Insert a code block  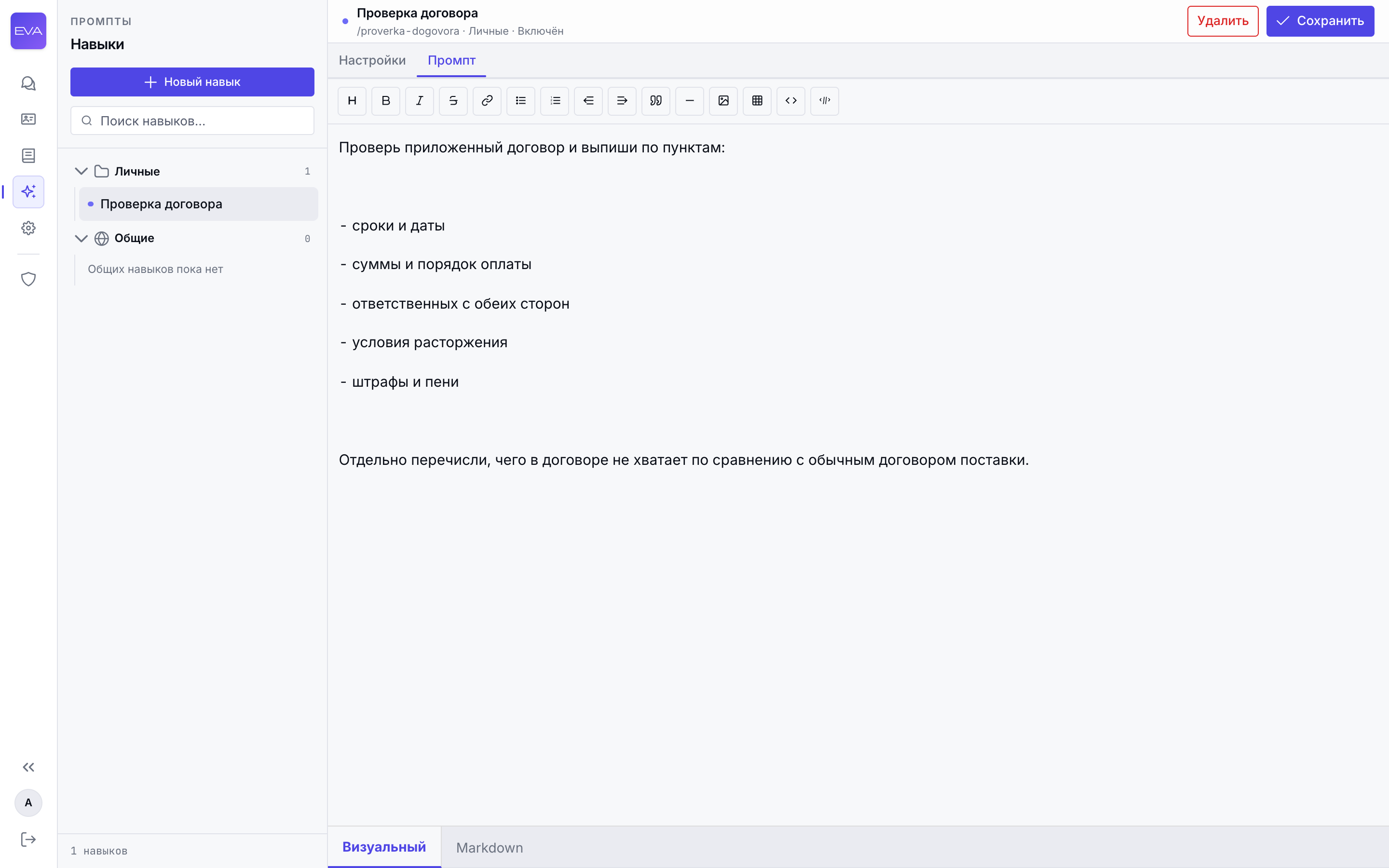pos(825,101)
